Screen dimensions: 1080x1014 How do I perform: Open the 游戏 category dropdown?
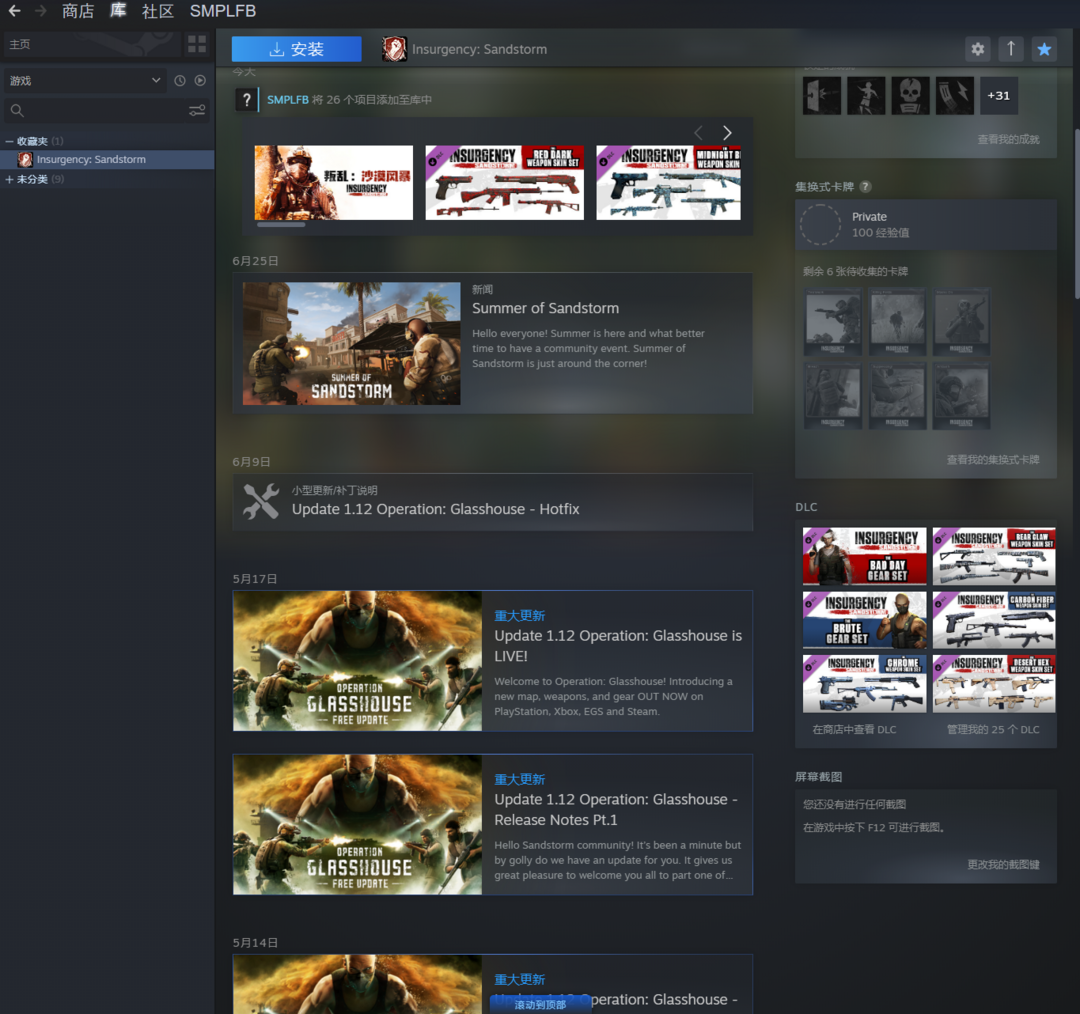pyautogui.click(x=84, y=81)
